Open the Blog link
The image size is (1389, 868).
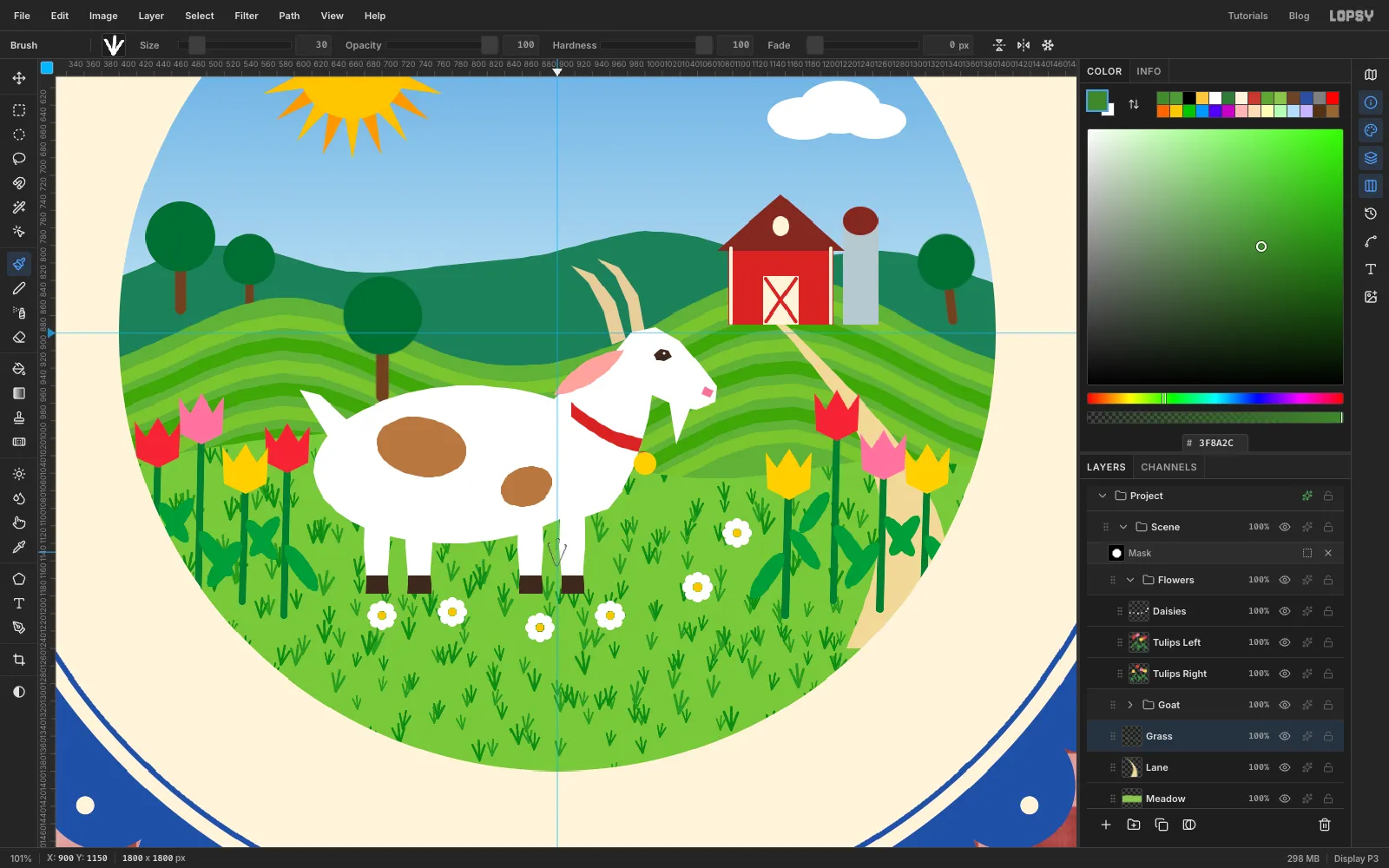[1299, 16]
